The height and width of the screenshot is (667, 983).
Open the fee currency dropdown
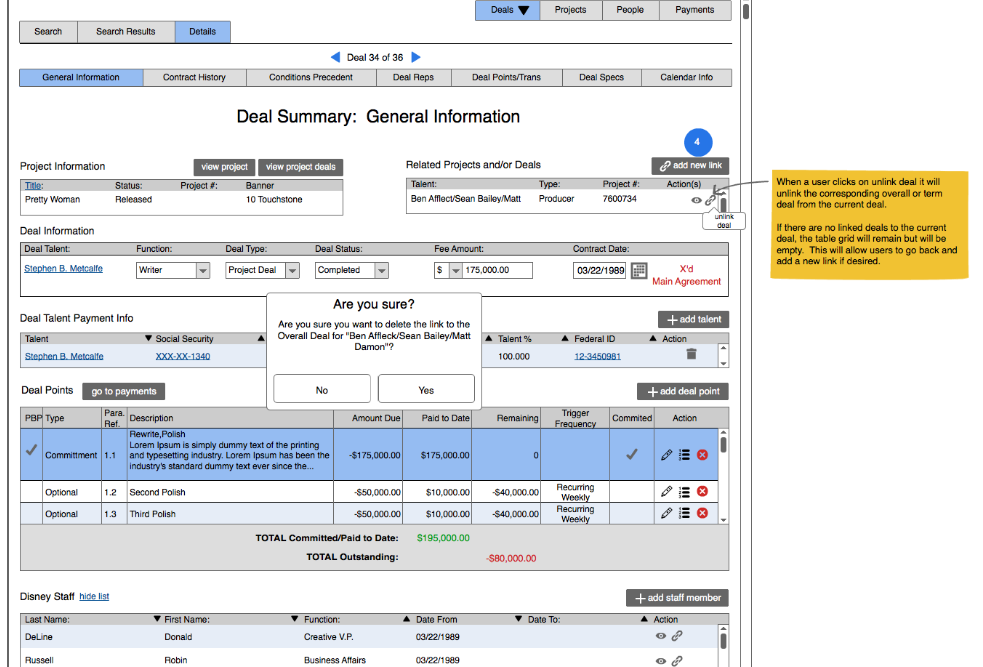coord(456,270)
